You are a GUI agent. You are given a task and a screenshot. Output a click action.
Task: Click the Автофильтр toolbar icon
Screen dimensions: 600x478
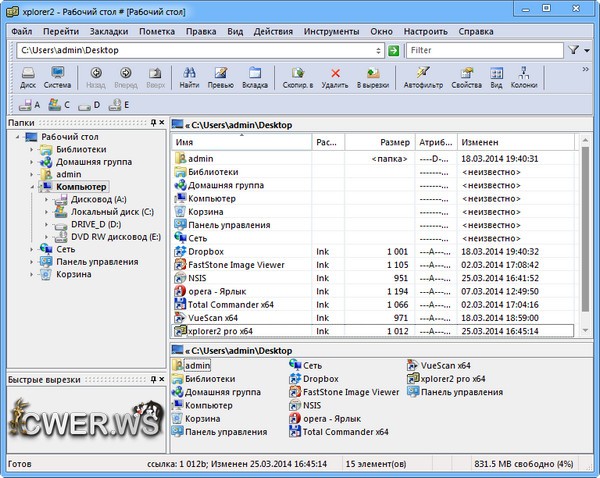pos(423,75)
